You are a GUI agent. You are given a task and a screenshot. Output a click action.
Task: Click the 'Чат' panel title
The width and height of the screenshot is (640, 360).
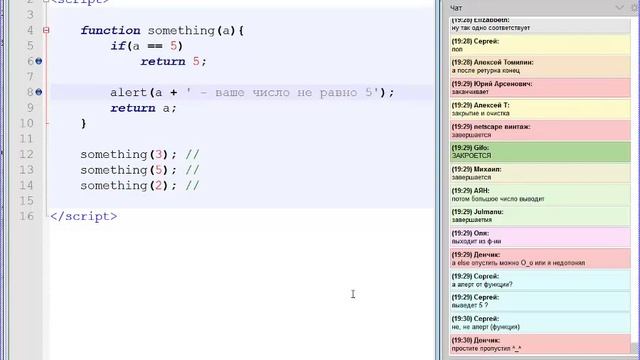coord(456,8)
